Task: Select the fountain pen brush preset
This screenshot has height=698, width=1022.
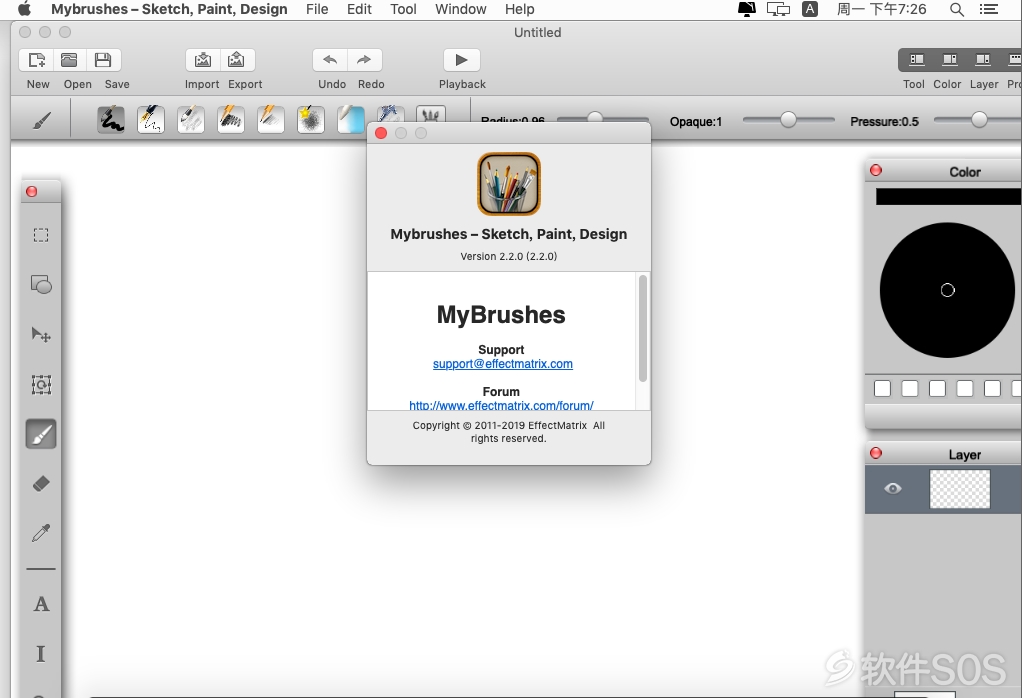Action: 151,119
